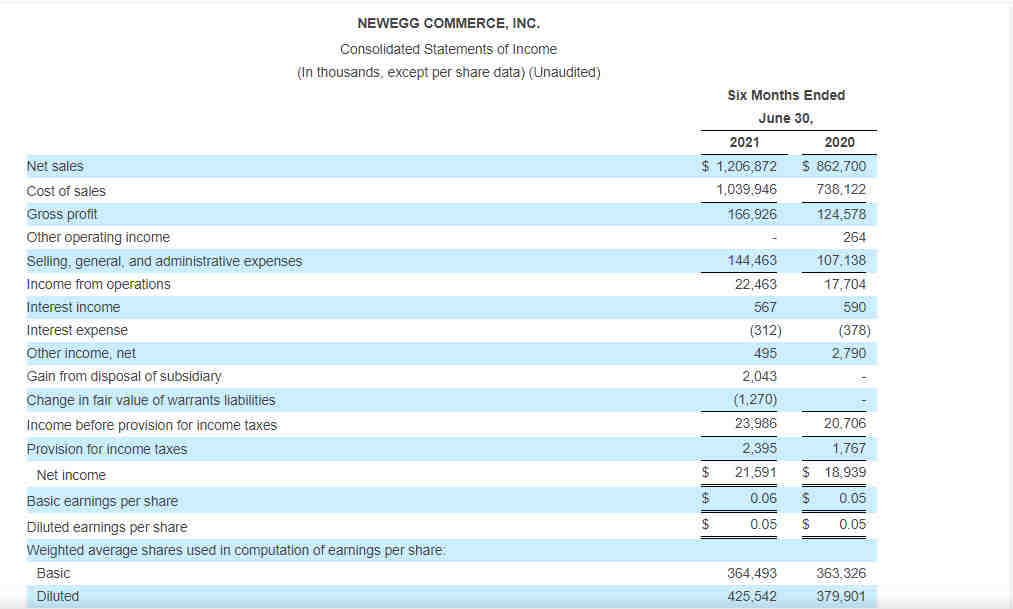
Task: Select the 2021 column header
Action: pos(744,142)
